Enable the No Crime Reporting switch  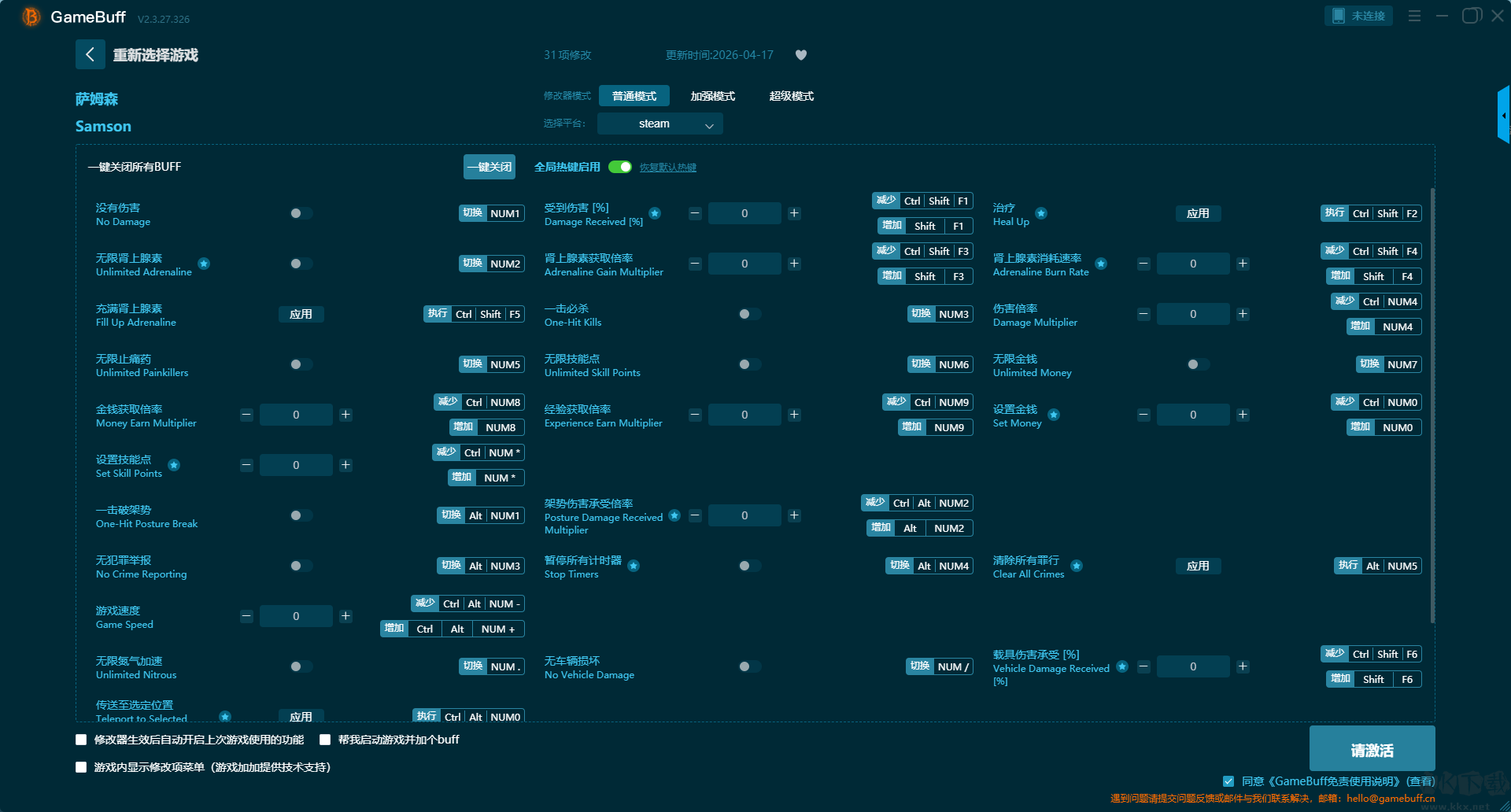pos(301,566)
